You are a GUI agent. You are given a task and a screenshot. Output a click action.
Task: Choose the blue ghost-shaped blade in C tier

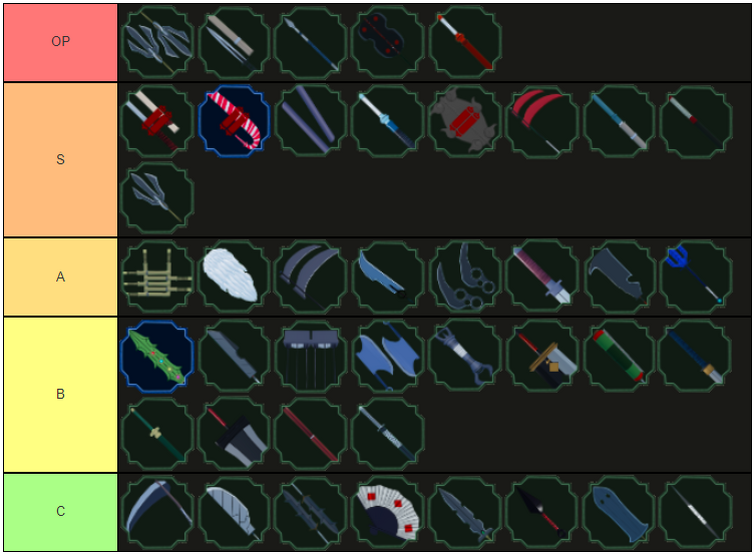click(x=619, y=512)
